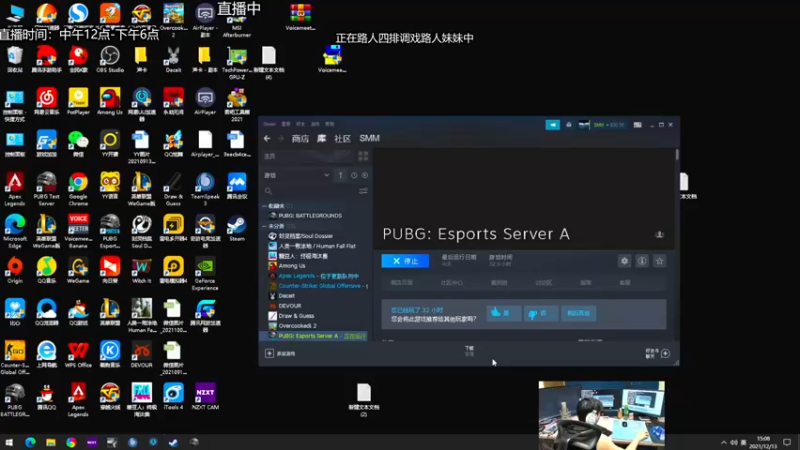Viewport: 800px width, 450px height.
Task: Open the Windows notification center icon
Action: tap(787, 442)
